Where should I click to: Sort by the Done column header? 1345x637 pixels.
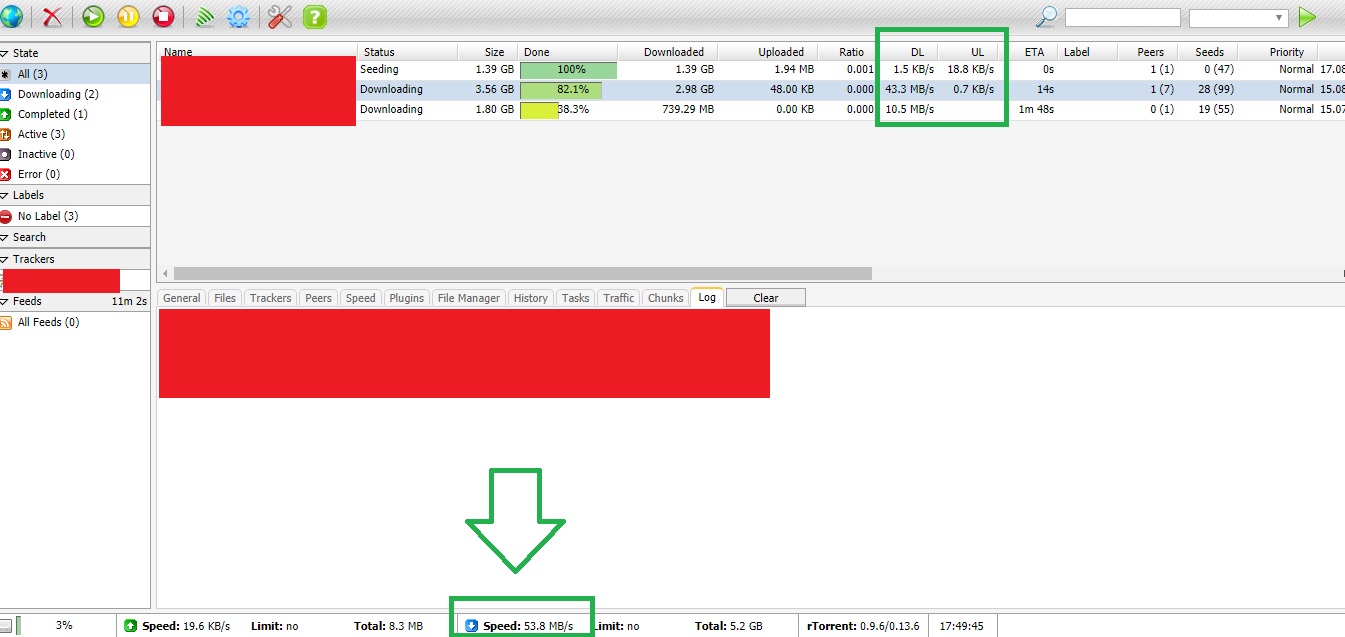tap(568, 52)
